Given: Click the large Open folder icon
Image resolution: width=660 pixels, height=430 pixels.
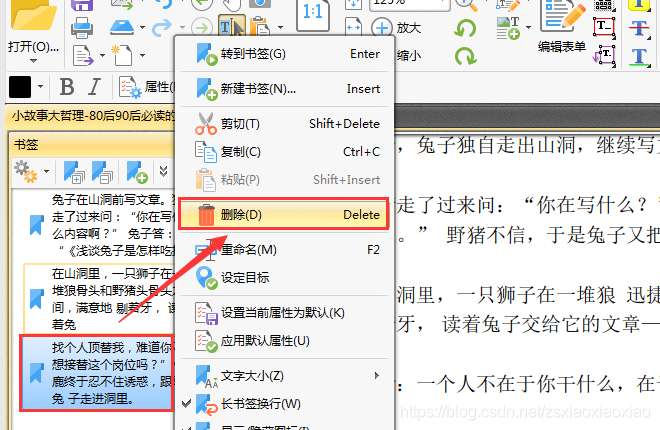Looking at the screenshot, I should click(x=34, y=16).
